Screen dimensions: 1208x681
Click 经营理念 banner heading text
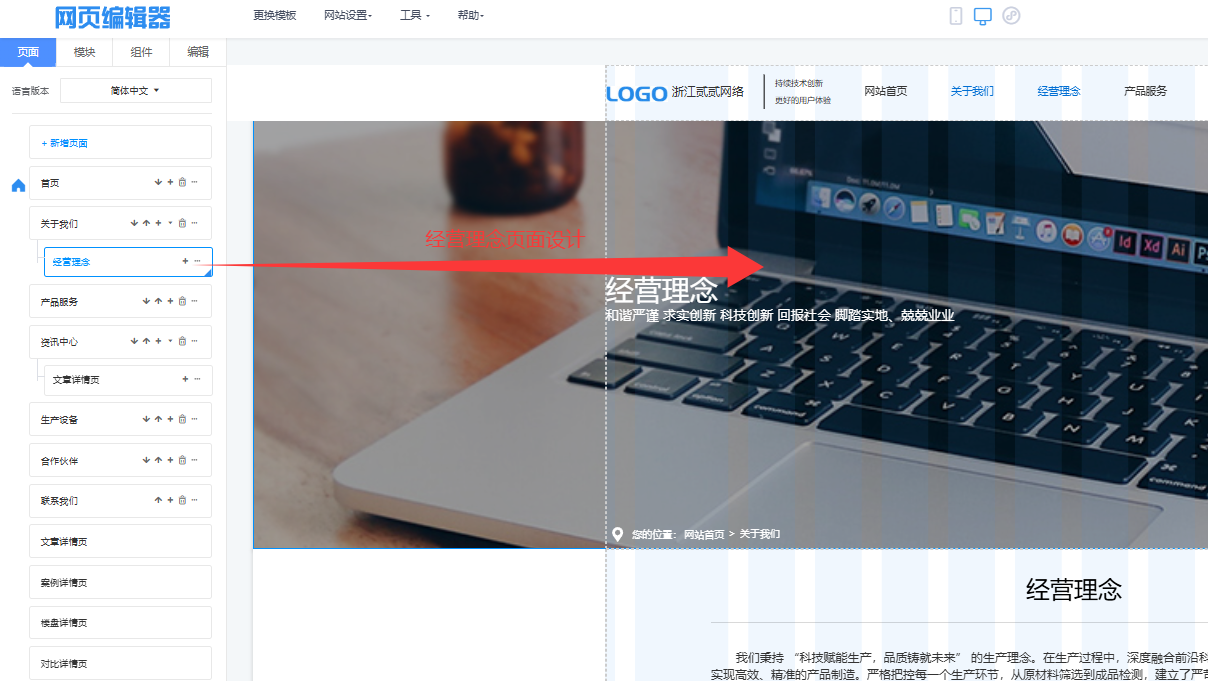point(661,291)
